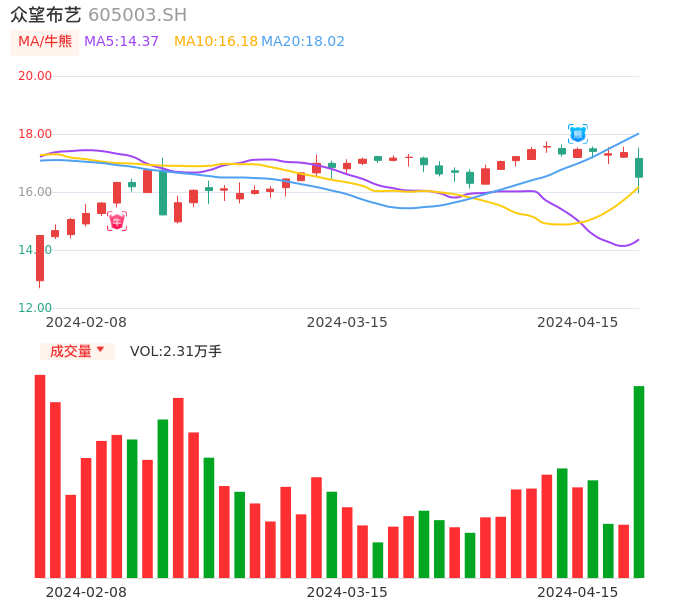This screenshot has height=606, width=686.
Task: Click the blue bear signal marker
Action: (577, 133)
